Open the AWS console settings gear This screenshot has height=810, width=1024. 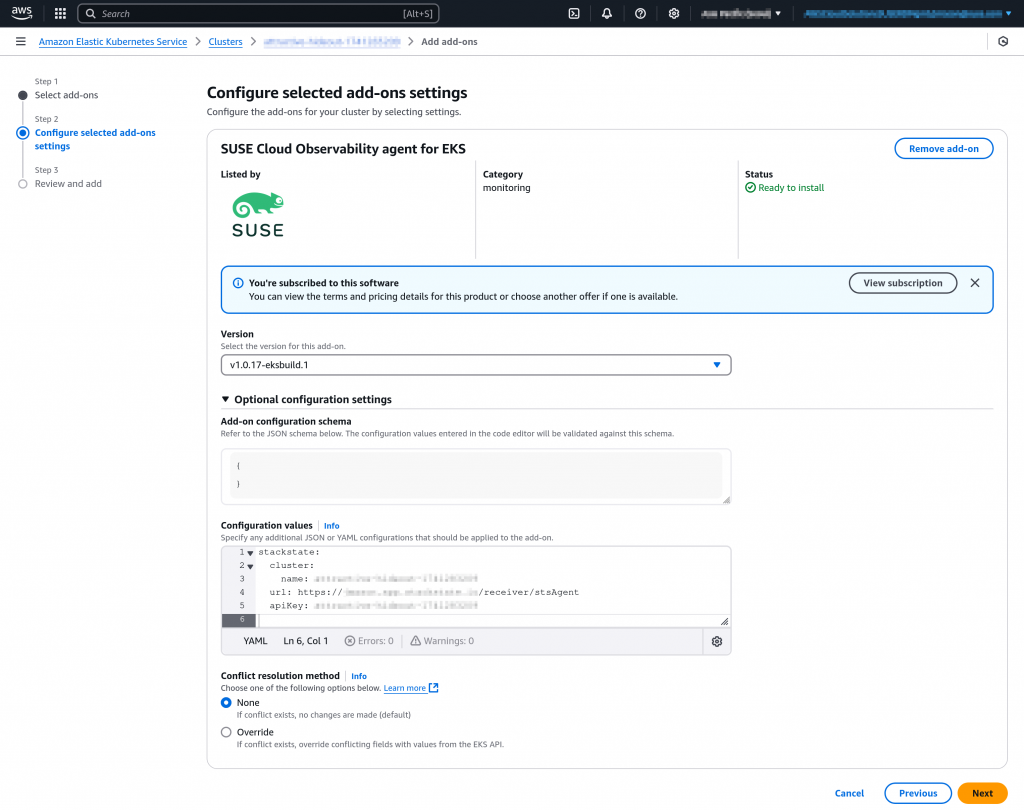coord(674,14)
